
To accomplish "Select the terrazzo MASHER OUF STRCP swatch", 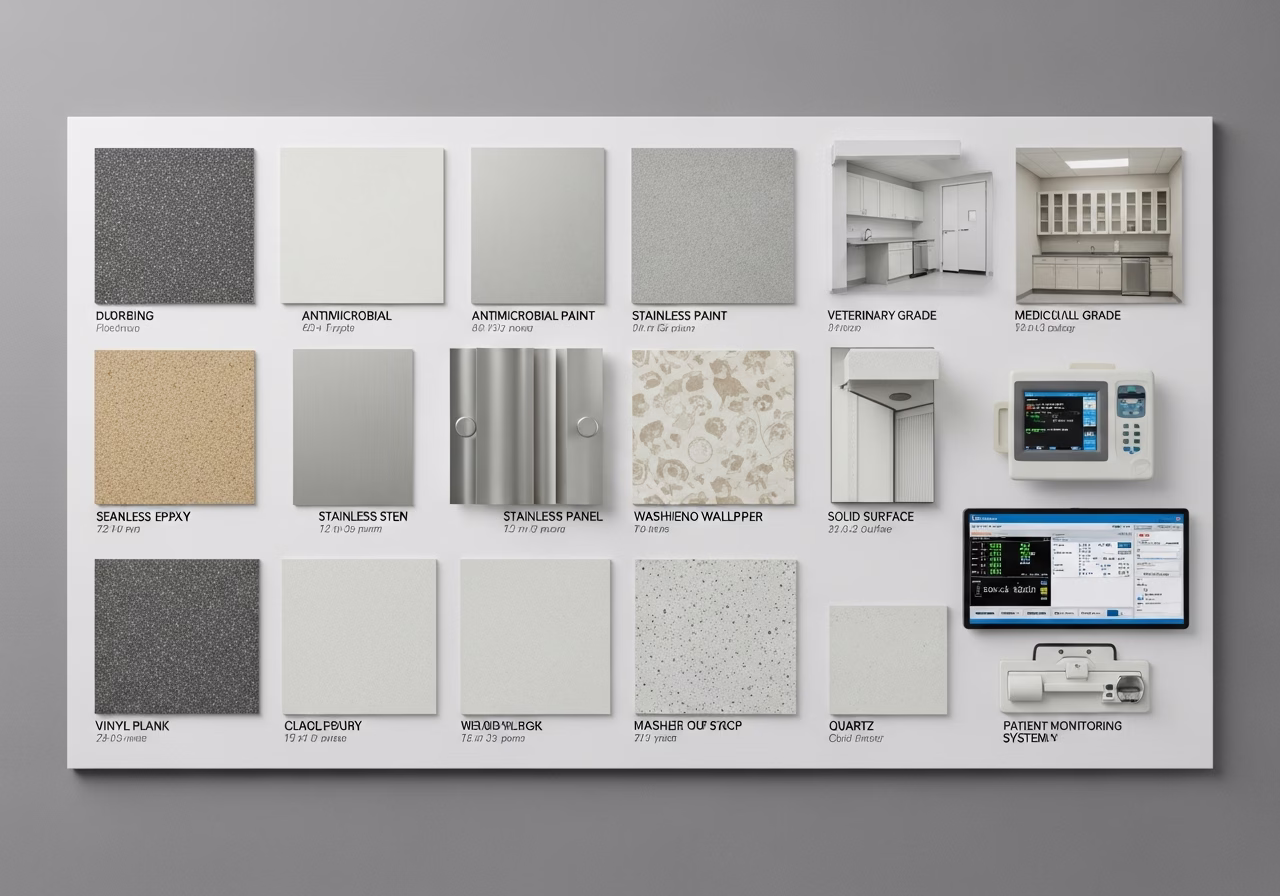I will (716, 637).
